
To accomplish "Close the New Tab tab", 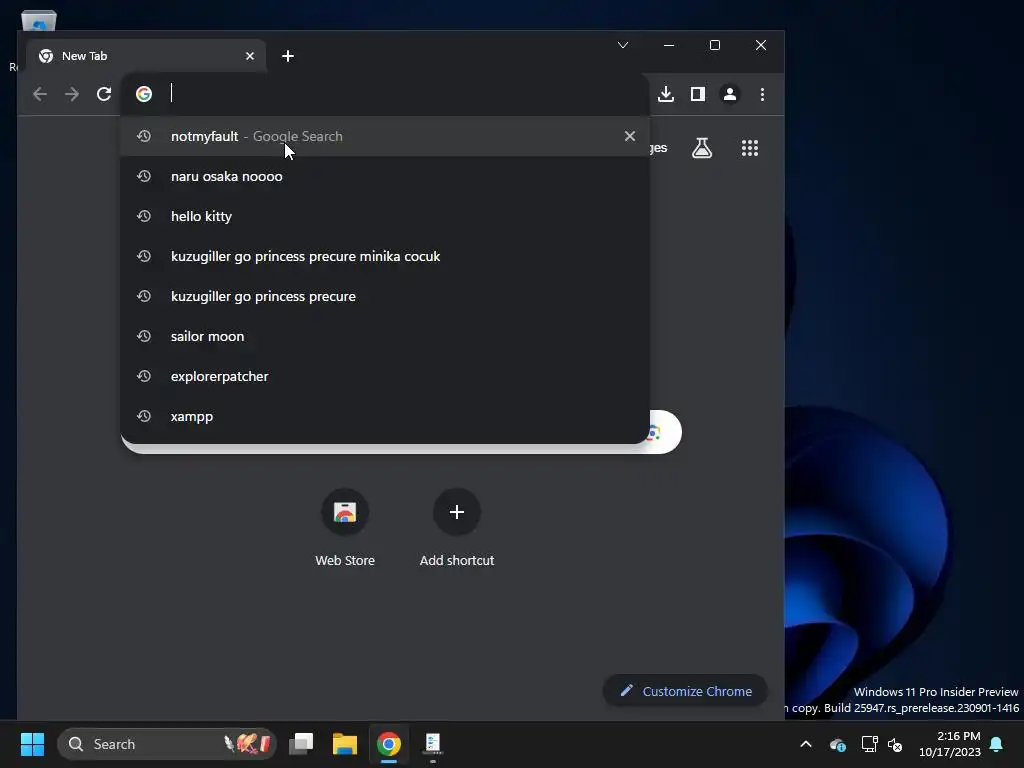I will pos(249,56).
